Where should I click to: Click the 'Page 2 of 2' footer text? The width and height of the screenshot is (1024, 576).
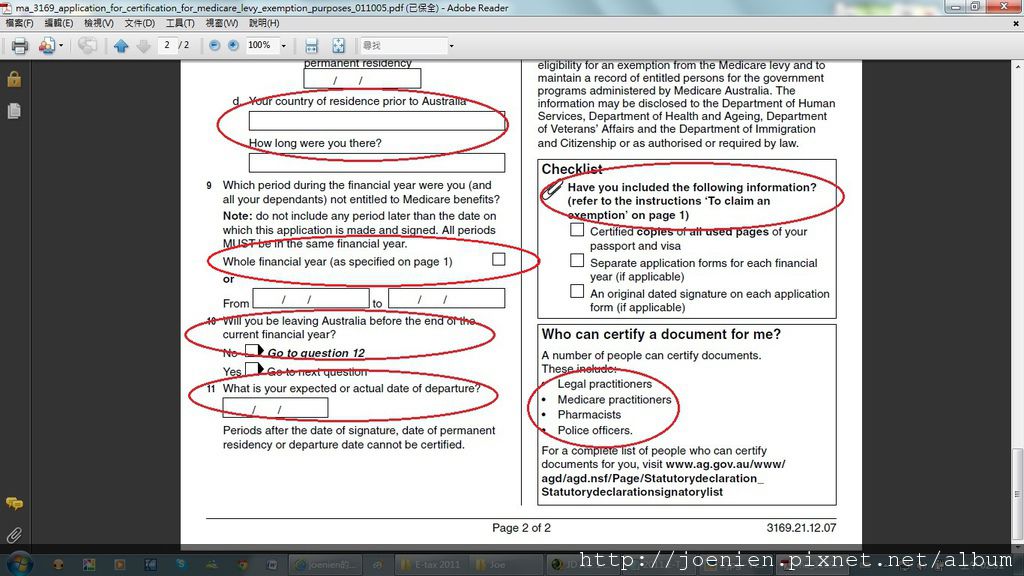click(521, 528)
